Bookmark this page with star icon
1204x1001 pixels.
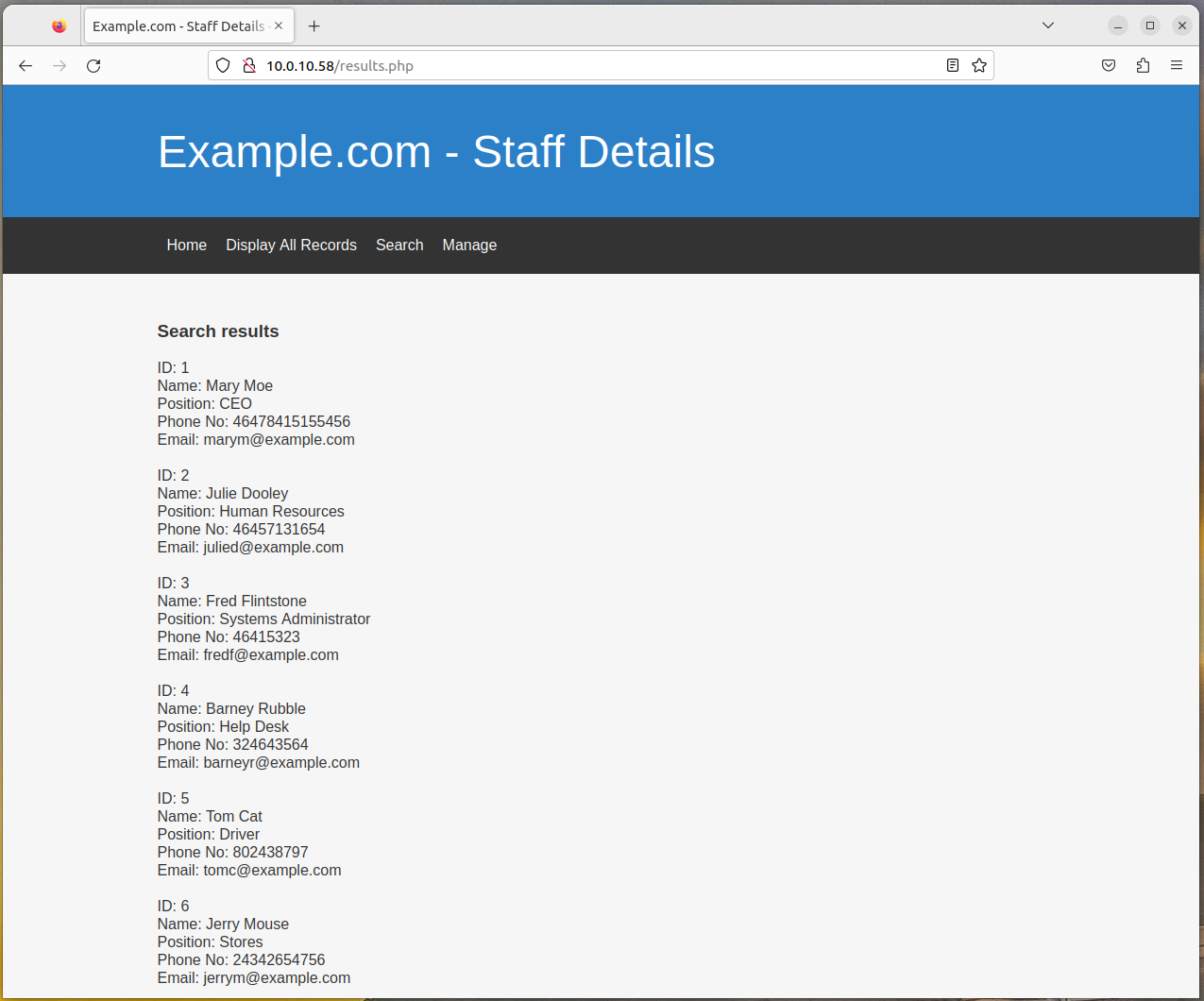979,65
